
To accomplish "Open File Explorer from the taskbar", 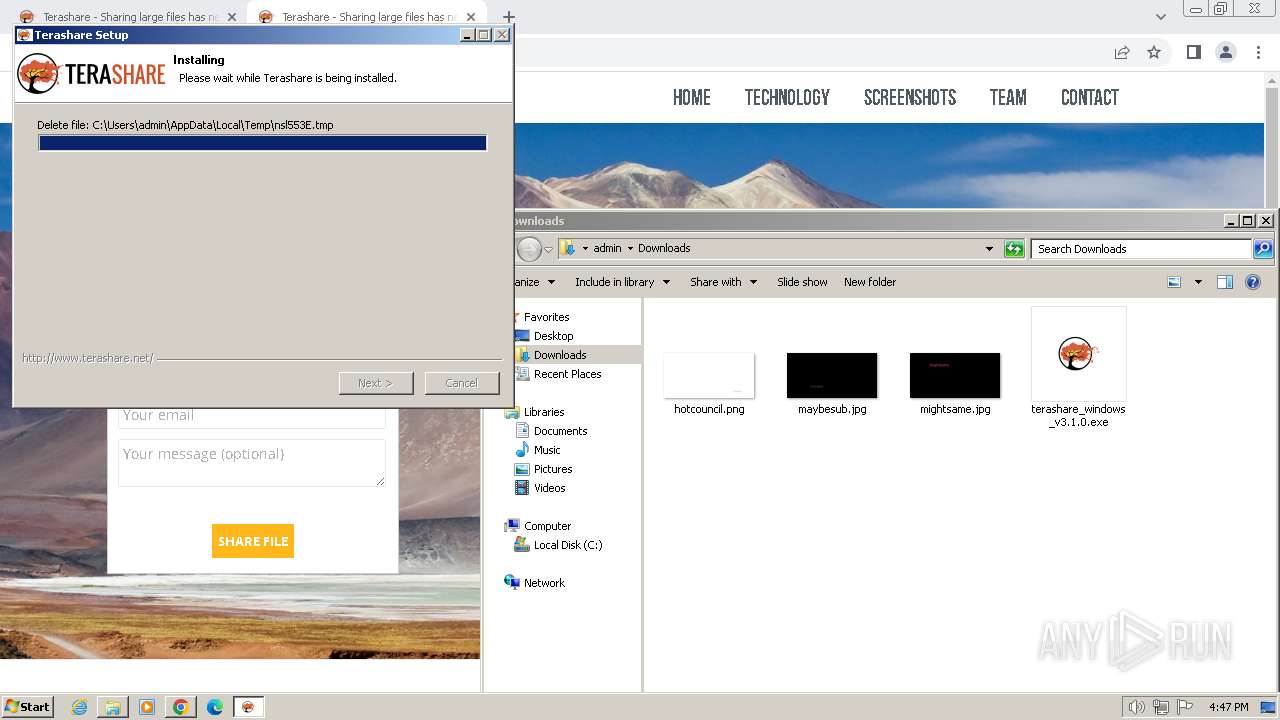I will 113,707.
